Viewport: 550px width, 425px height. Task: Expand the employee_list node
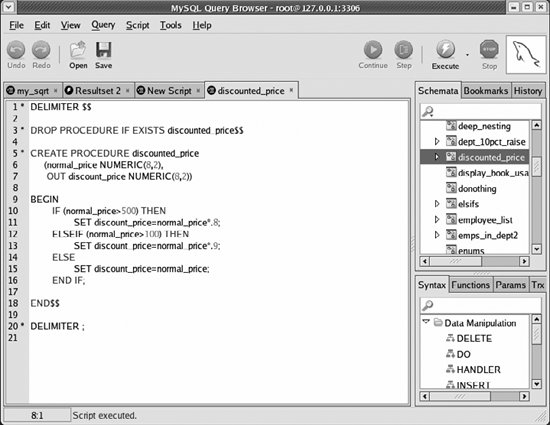point(437,219)
